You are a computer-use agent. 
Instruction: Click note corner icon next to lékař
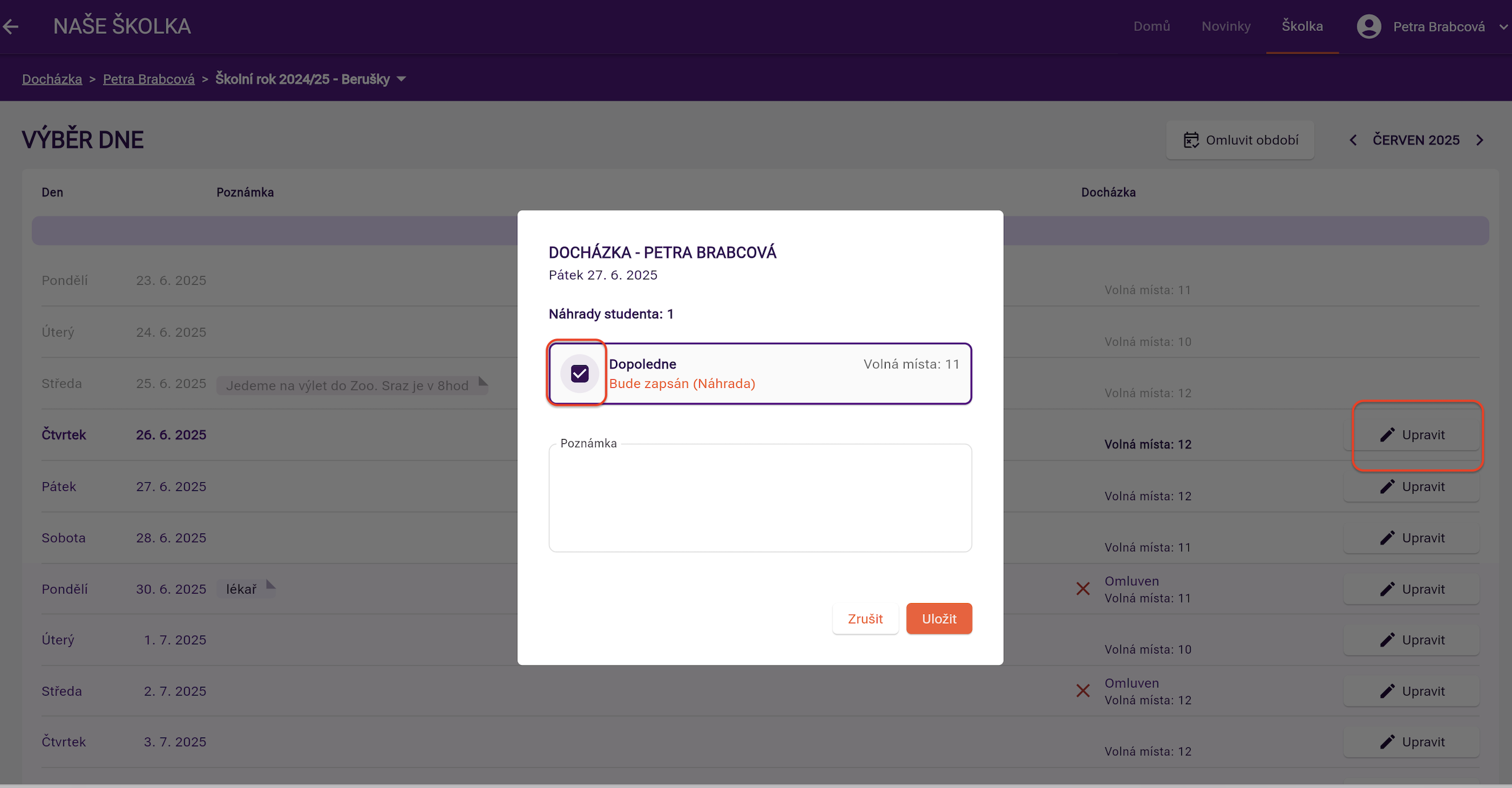pos(270,585)
